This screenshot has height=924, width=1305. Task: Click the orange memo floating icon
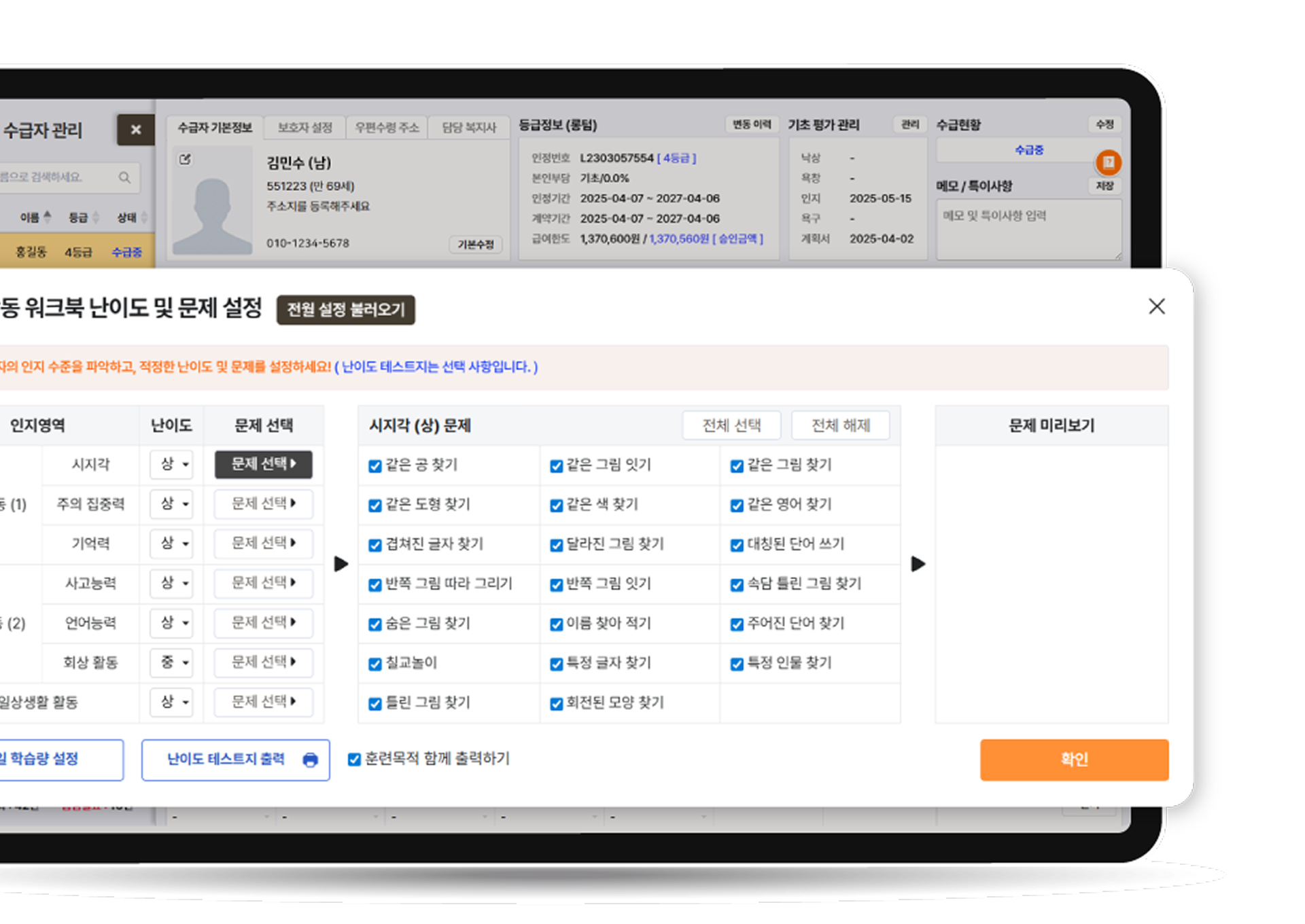(x=1108, y=162)
